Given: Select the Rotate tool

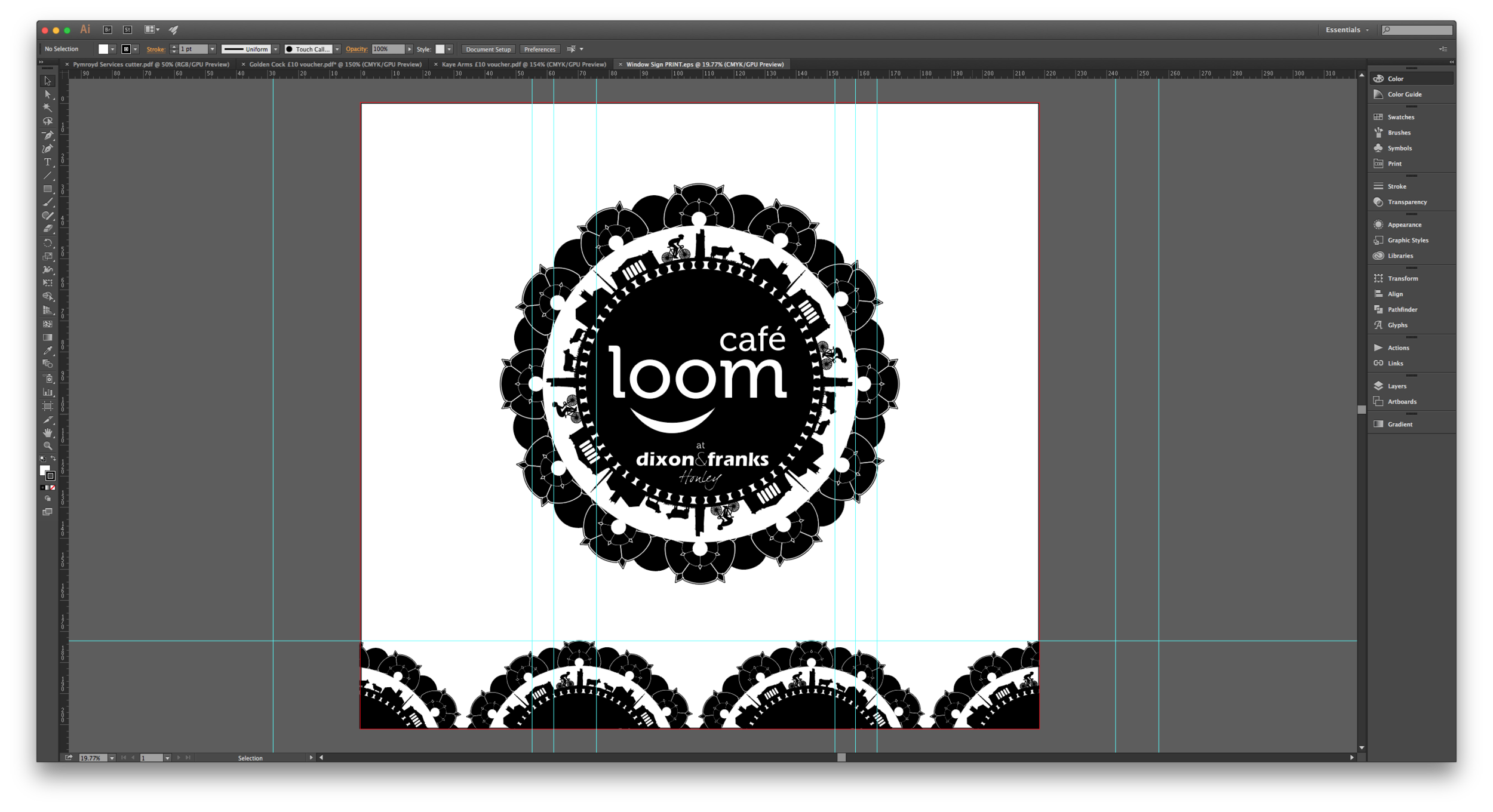Looking at the screenshot, I should coord(48,243).
